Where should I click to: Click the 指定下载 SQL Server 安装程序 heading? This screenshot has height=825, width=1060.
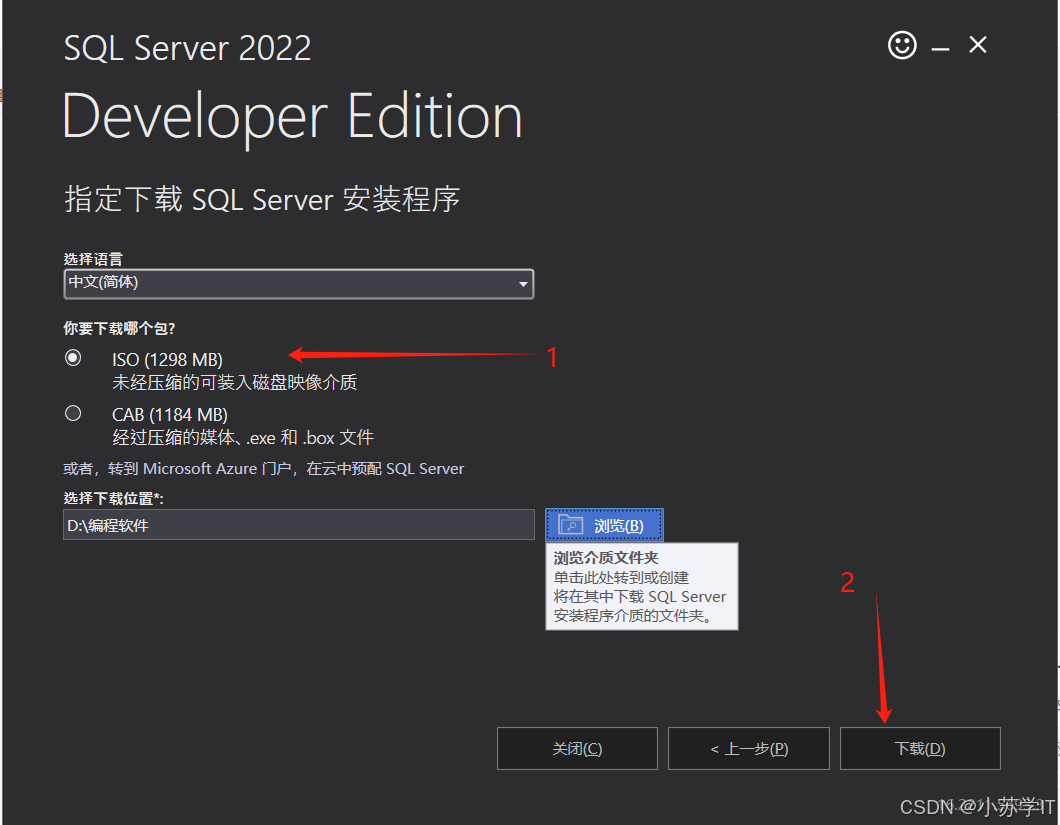point(262,199)
